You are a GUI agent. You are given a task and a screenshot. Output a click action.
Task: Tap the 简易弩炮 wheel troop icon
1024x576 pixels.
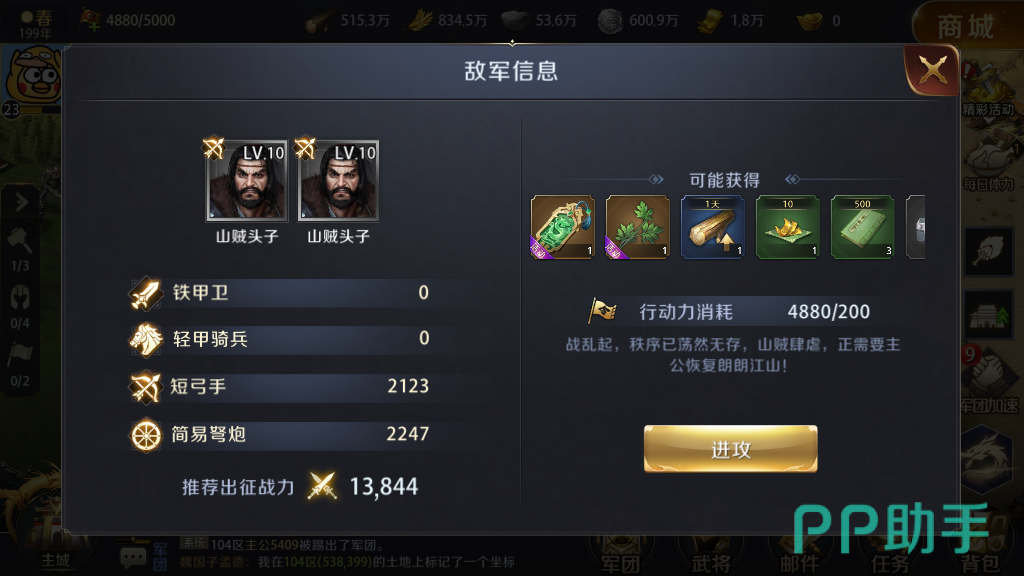click(145, 436)
